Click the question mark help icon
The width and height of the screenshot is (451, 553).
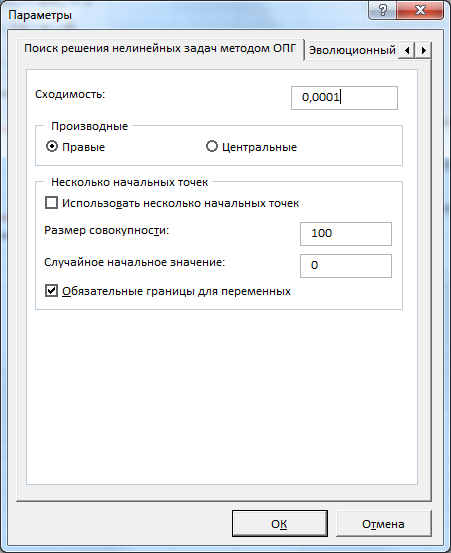click(383, 10)
